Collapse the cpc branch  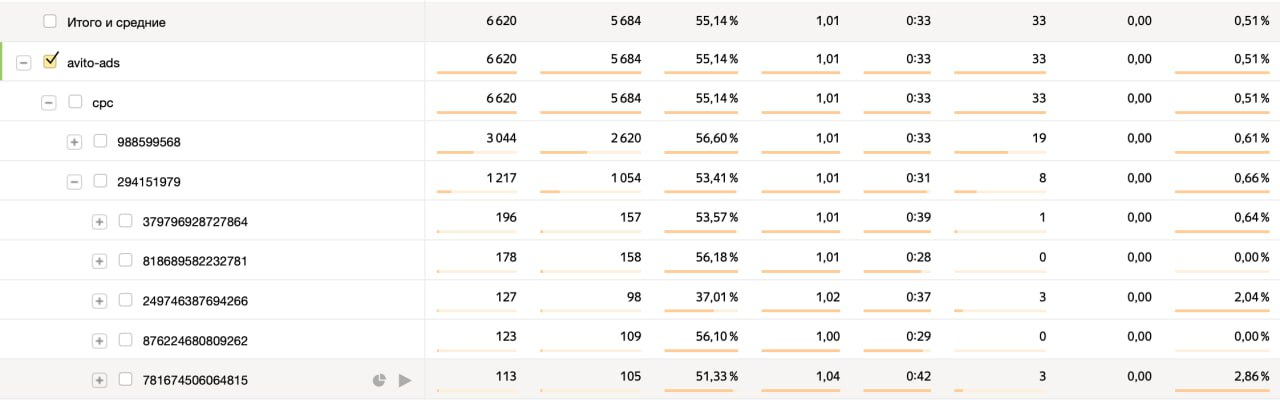coord(48,102)
